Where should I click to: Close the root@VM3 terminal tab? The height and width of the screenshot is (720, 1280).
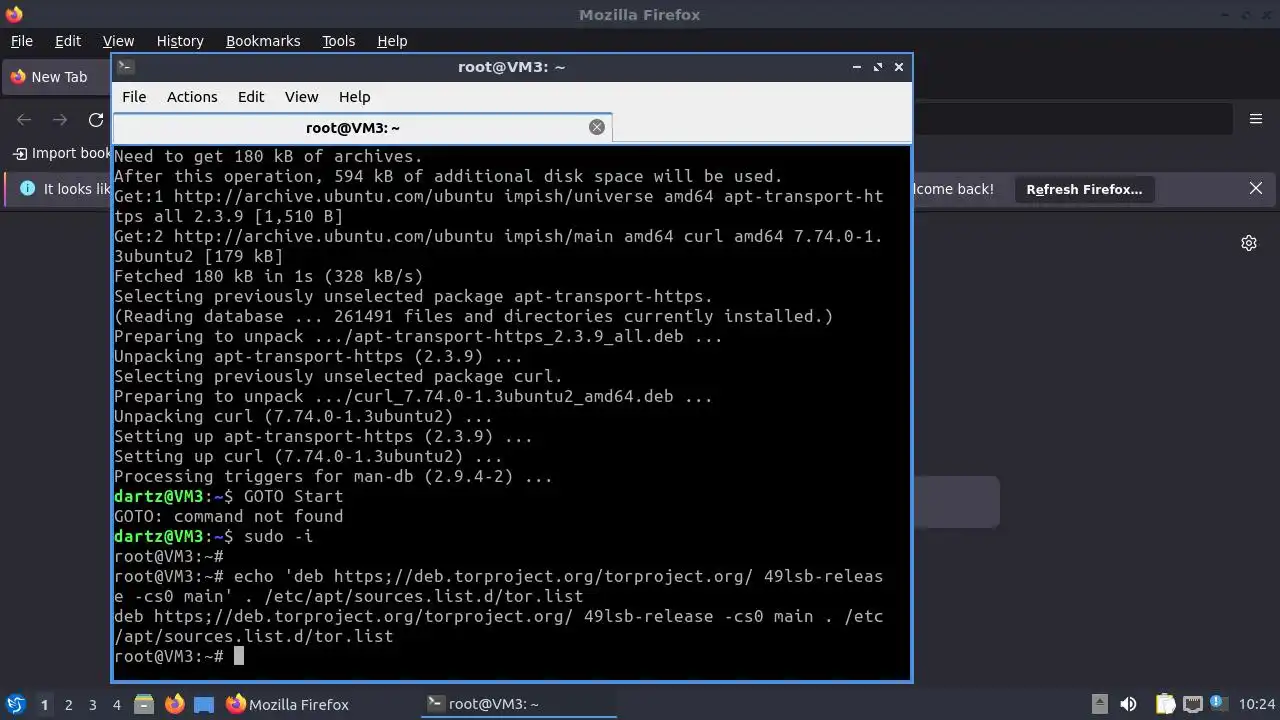tap(597, 127)
